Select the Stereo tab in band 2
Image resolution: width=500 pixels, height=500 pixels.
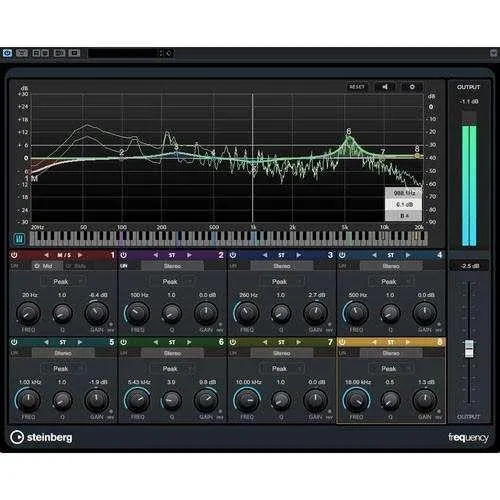coord(172,266)
